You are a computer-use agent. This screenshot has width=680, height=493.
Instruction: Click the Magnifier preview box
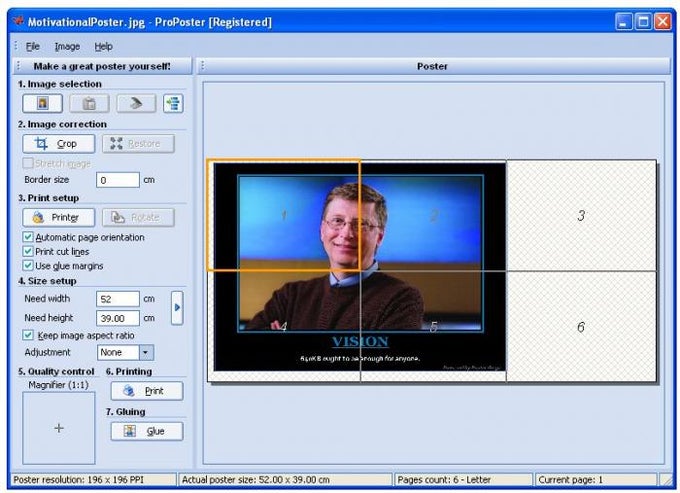pyautogui.click(x=59, y=428)
